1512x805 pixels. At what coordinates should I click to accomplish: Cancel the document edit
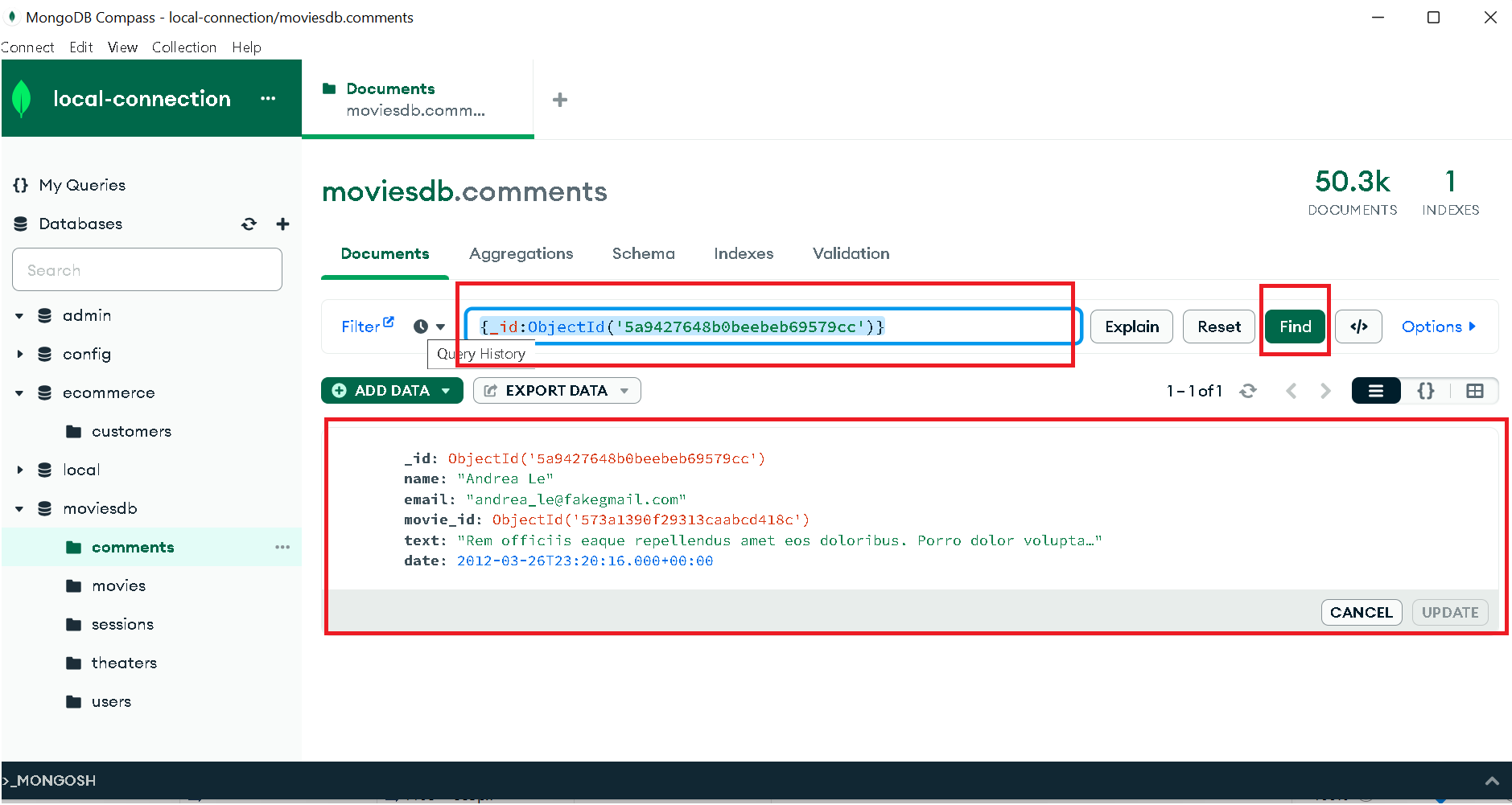[x=1362, y=613]
